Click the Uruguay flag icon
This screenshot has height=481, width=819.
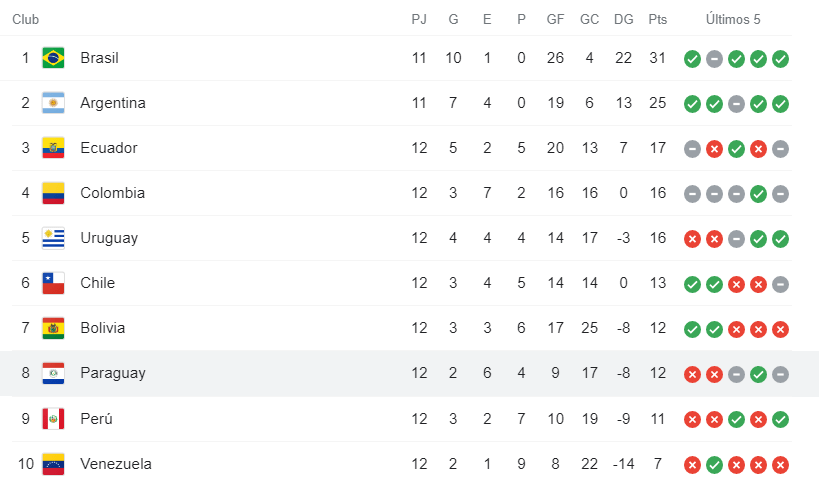pyautogui.click(x=53, y=238)
